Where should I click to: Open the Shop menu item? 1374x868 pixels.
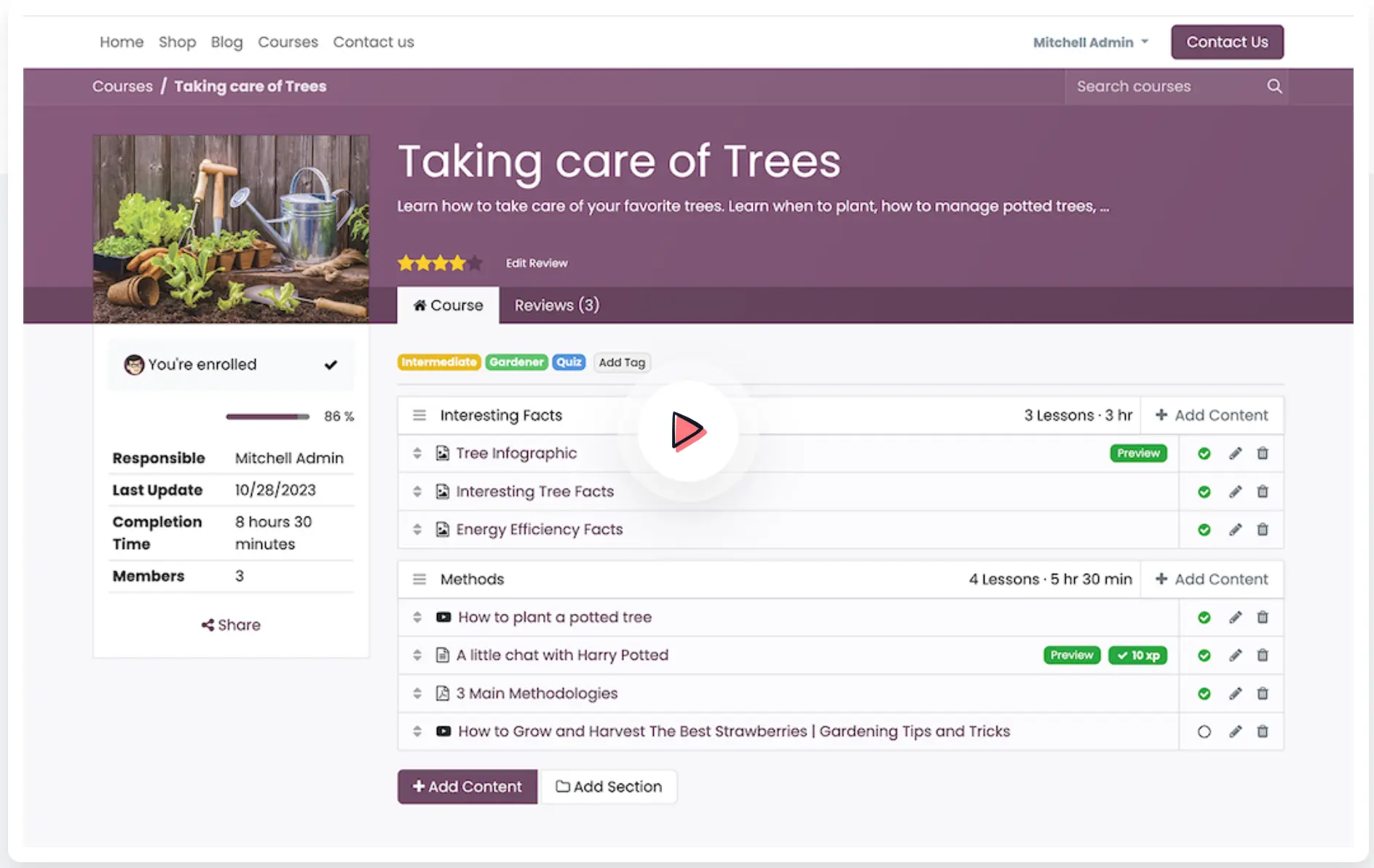pos(178,42)
